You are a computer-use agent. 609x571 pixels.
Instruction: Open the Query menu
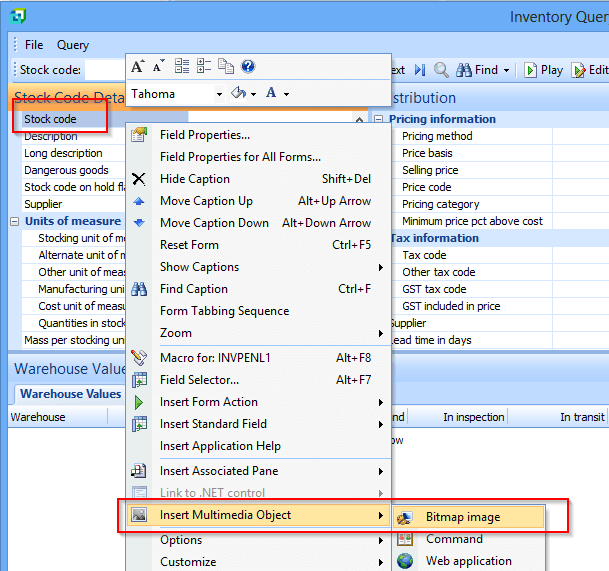(x=73, y=45)
